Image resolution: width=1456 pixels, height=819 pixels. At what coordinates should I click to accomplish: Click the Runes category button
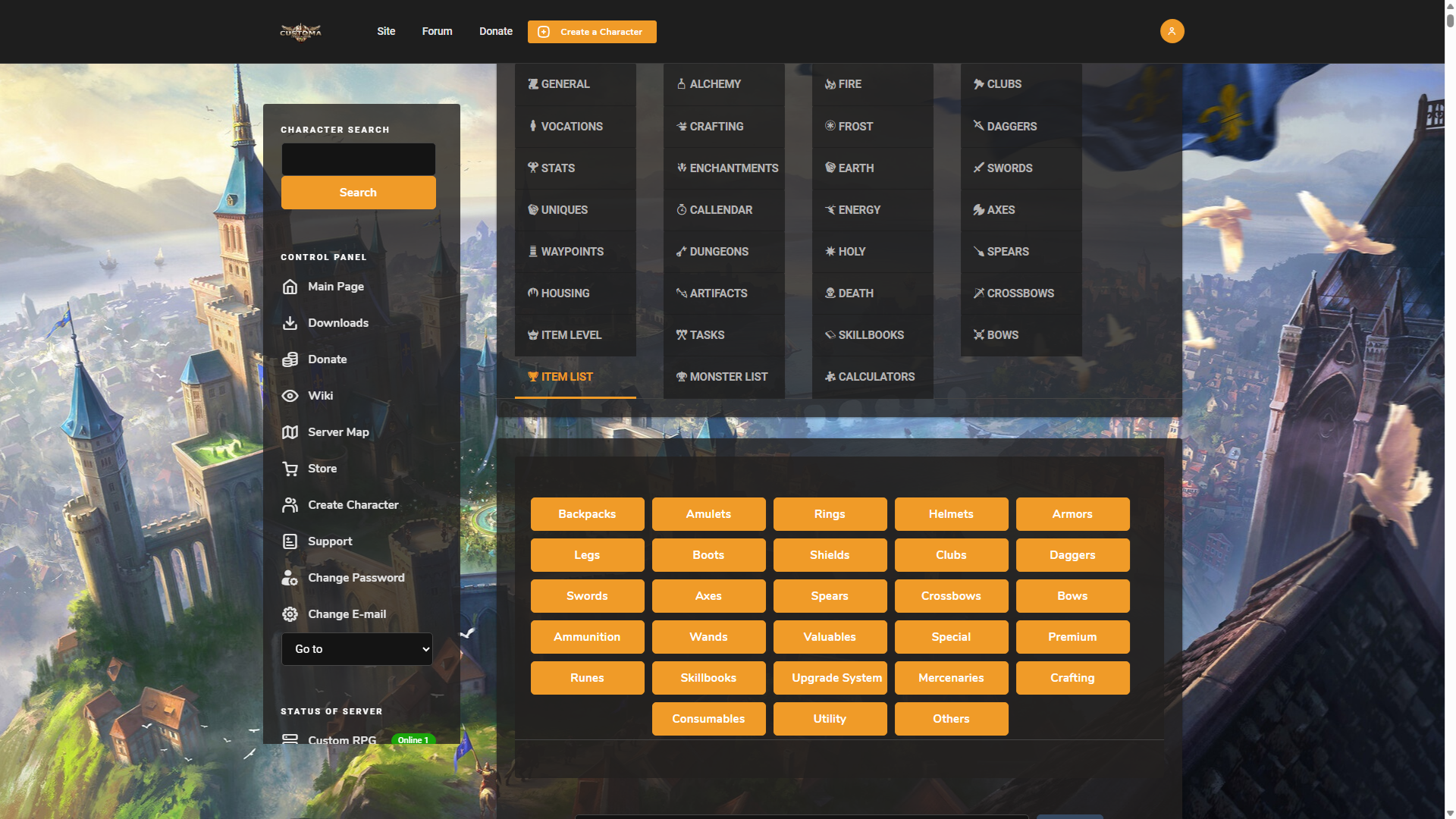coord(588,678)
